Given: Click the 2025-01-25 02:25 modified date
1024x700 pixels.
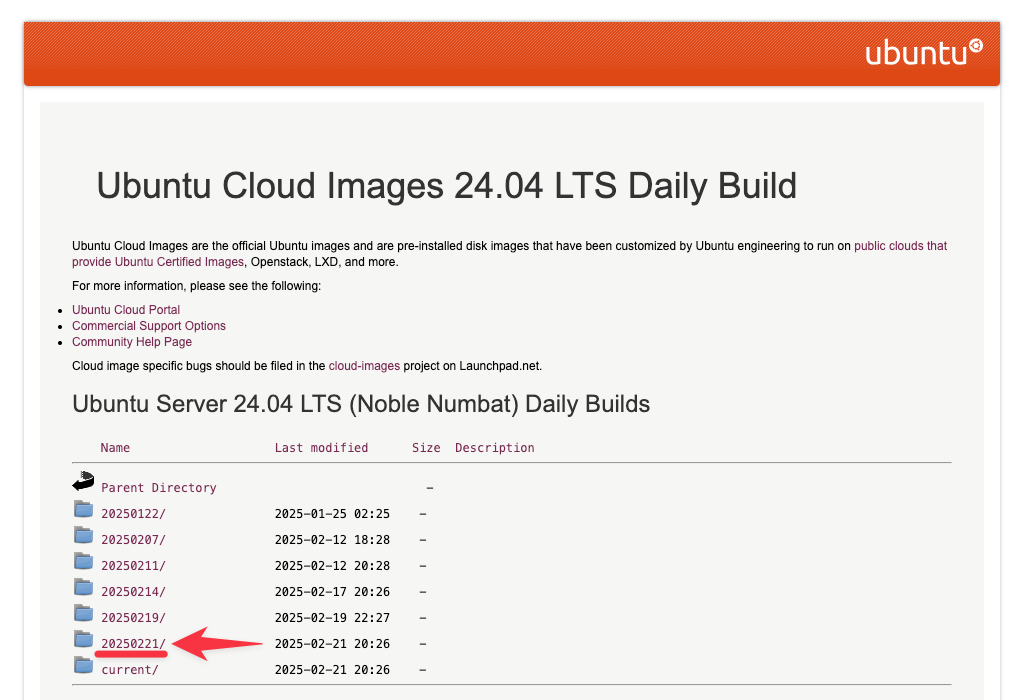Looking at the screenshot, I should (332, 514).
